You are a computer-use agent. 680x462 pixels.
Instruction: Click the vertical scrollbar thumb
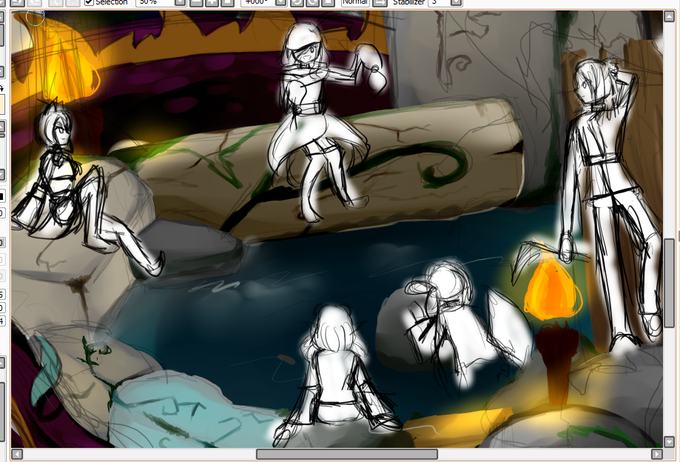click(x=669, y=284)
